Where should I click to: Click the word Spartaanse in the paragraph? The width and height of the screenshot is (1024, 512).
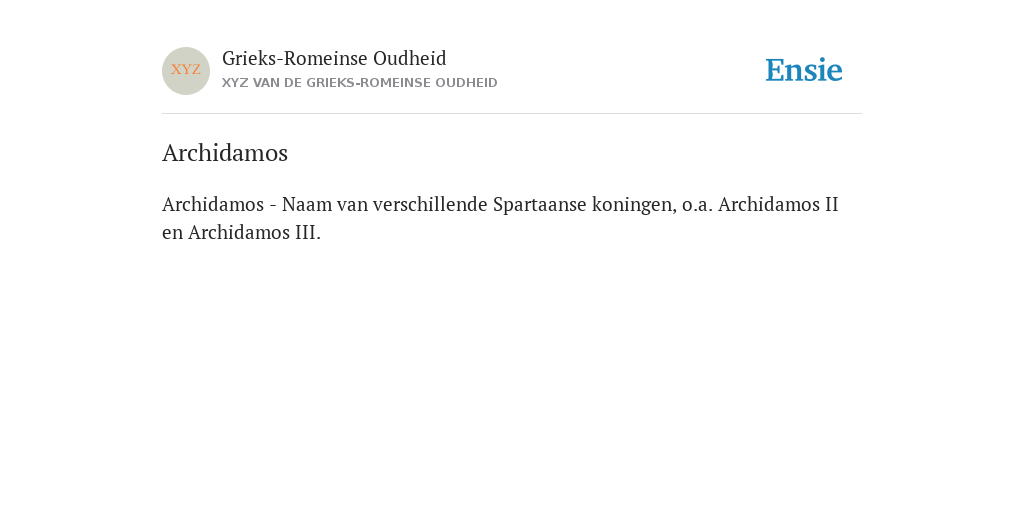click(540, 205)
